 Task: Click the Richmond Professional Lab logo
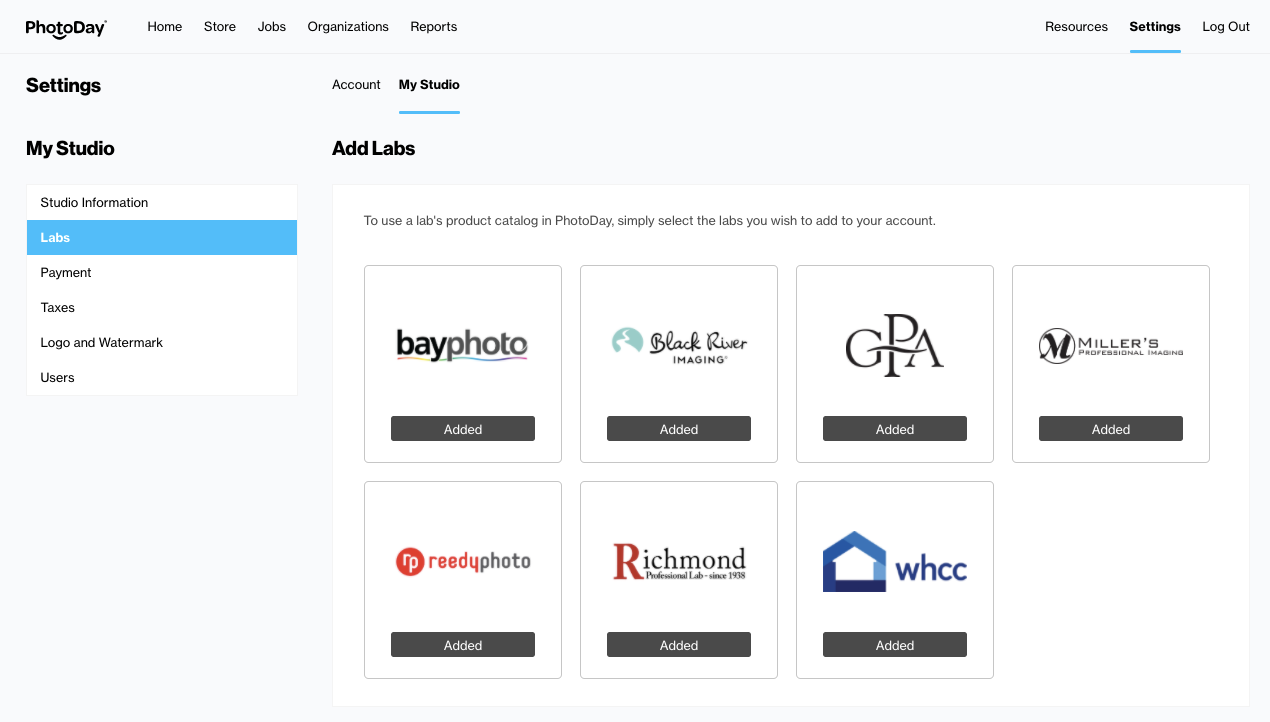point(679,561)
